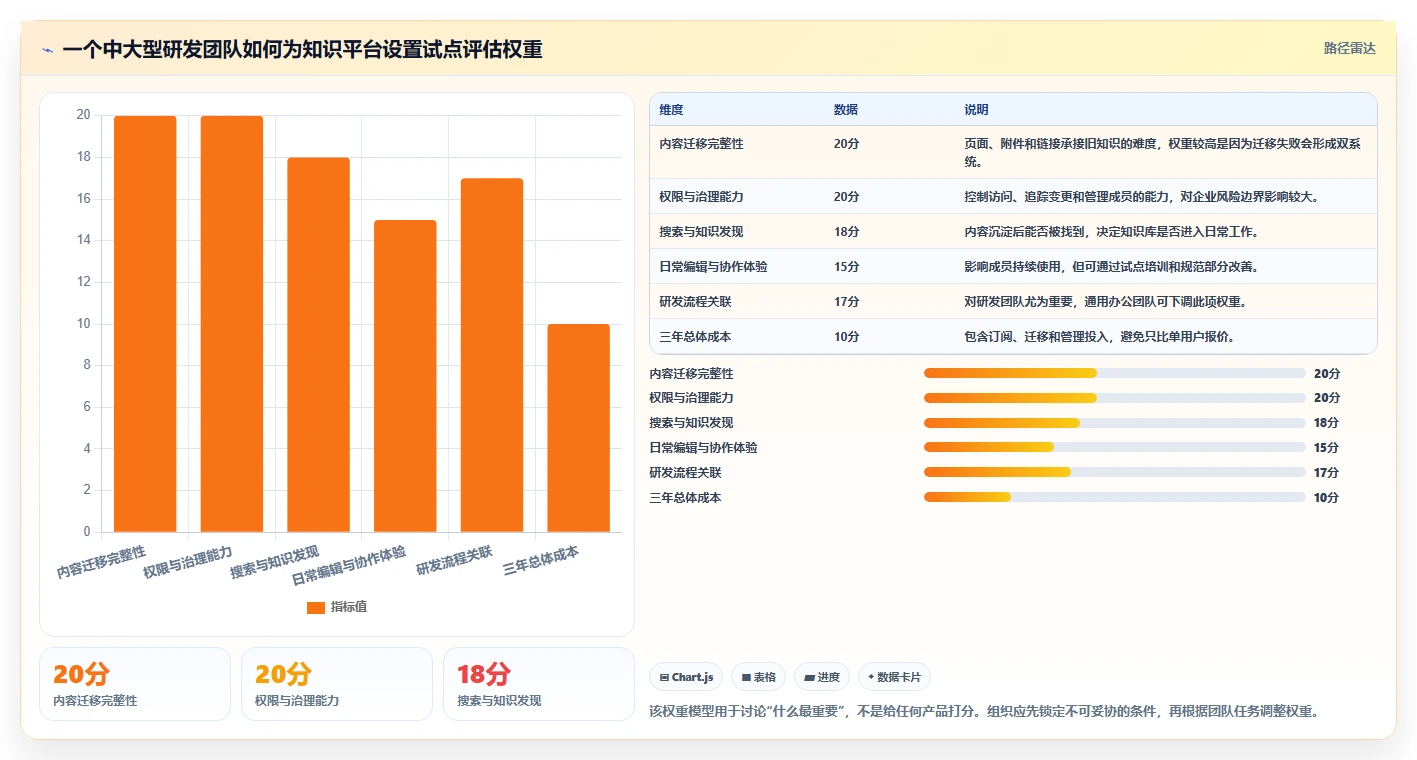Click 三年总体成本 table row cell
The image size is (1417, 760).
(696, 337)
